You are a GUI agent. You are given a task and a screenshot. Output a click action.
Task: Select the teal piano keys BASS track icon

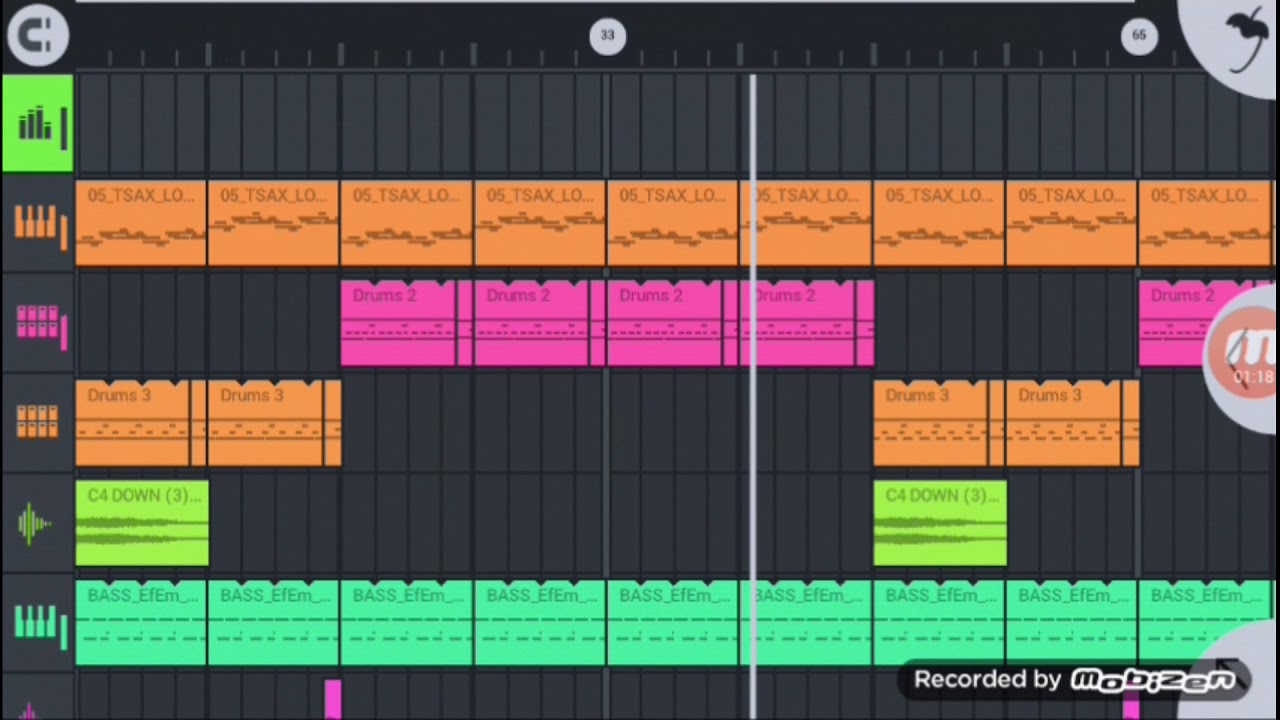pyautogui.click(x=37, y=622)
